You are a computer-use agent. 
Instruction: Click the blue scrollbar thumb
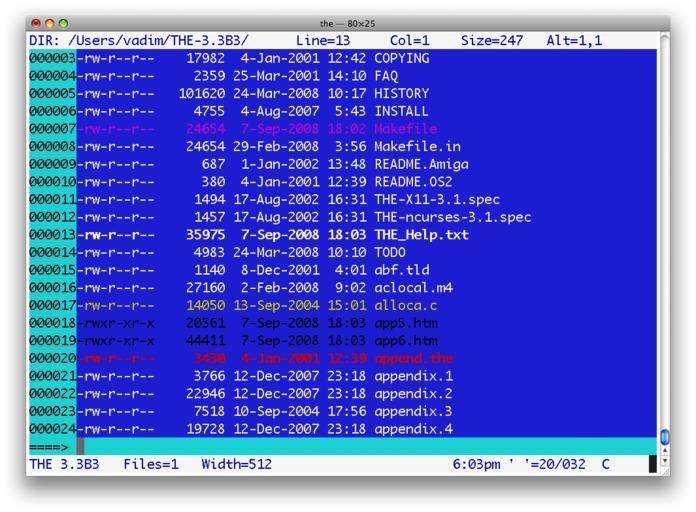[x=666, y=438]
